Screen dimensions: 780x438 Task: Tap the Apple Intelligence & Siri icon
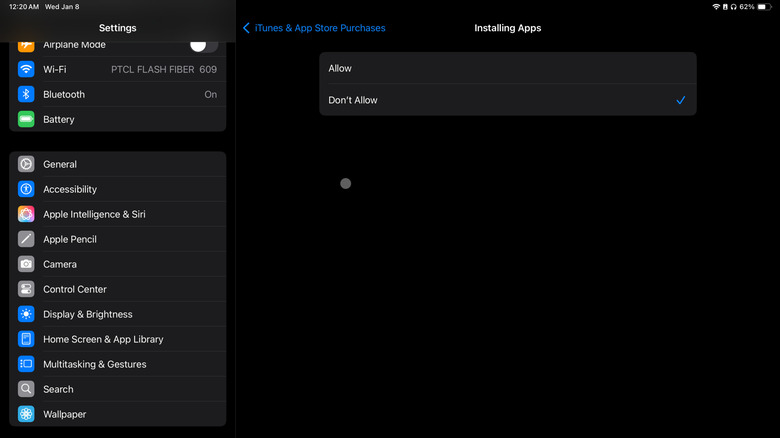(x=26, y=214)
